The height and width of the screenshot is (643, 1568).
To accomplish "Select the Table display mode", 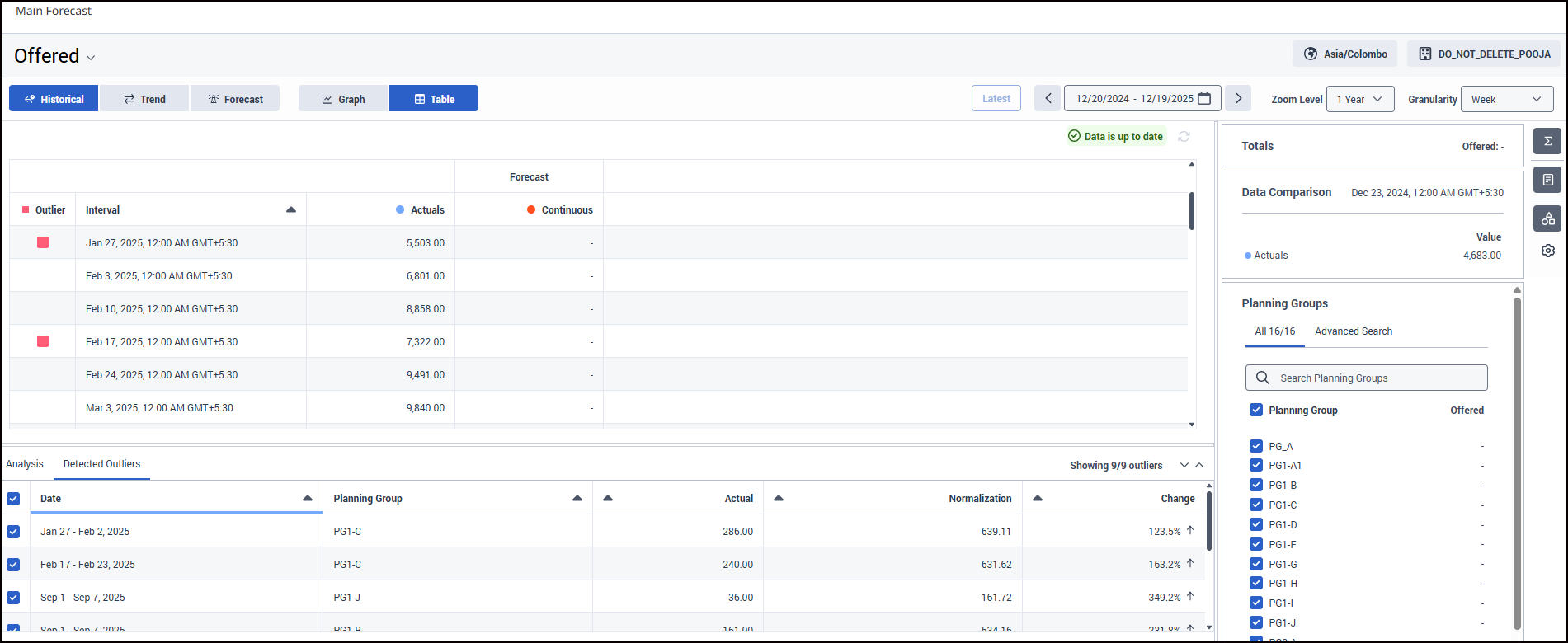I will [x=434, y=98].
